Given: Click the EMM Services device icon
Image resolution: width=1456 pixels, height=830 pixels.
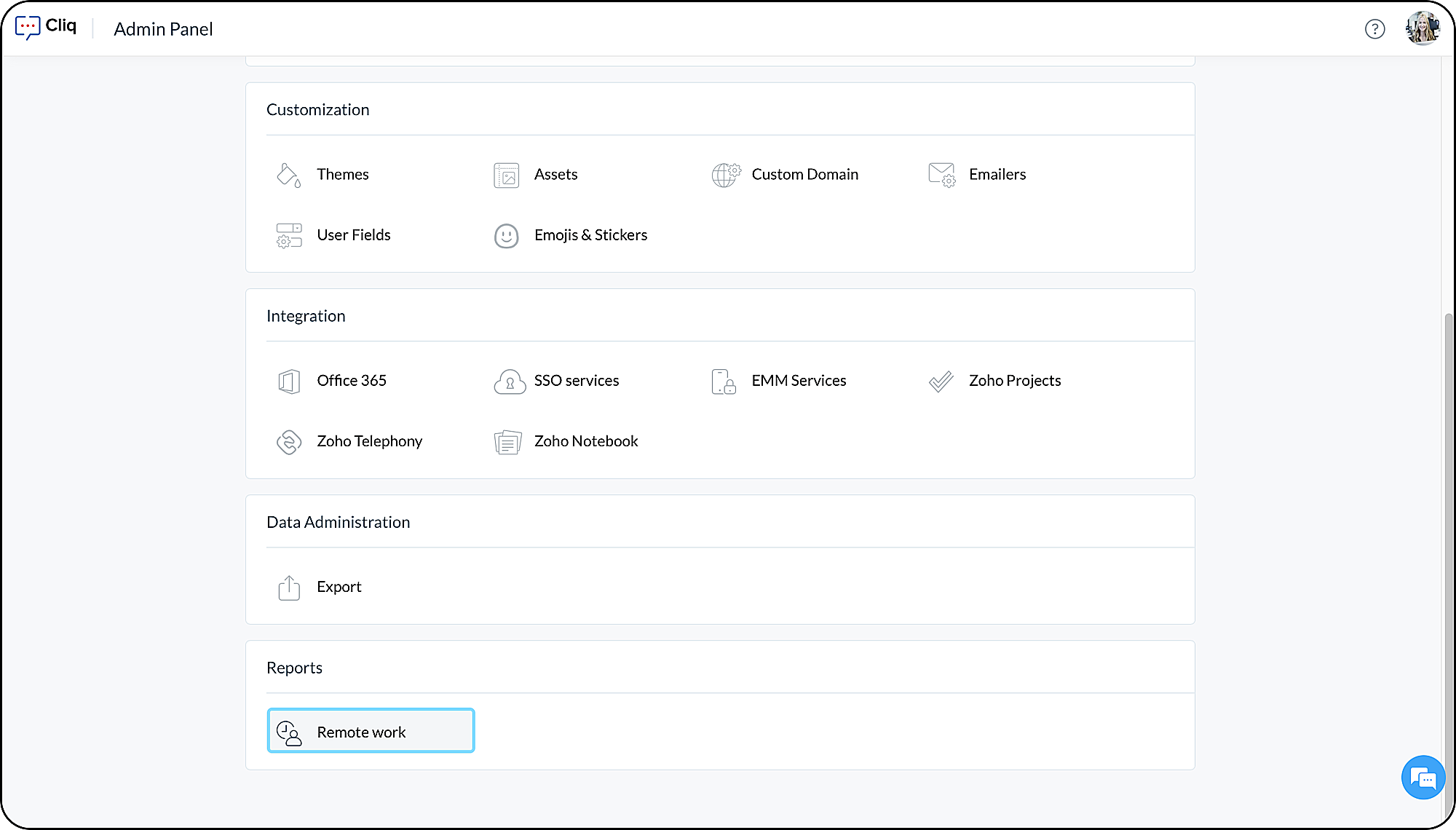Looking at the screenshot, I should point(723,381).
